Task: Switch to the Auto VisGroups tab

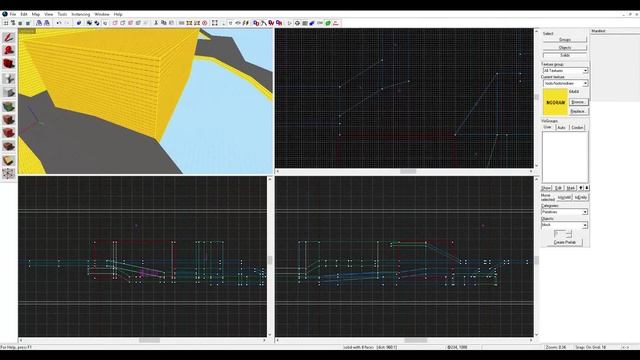Action: [561, 128]
